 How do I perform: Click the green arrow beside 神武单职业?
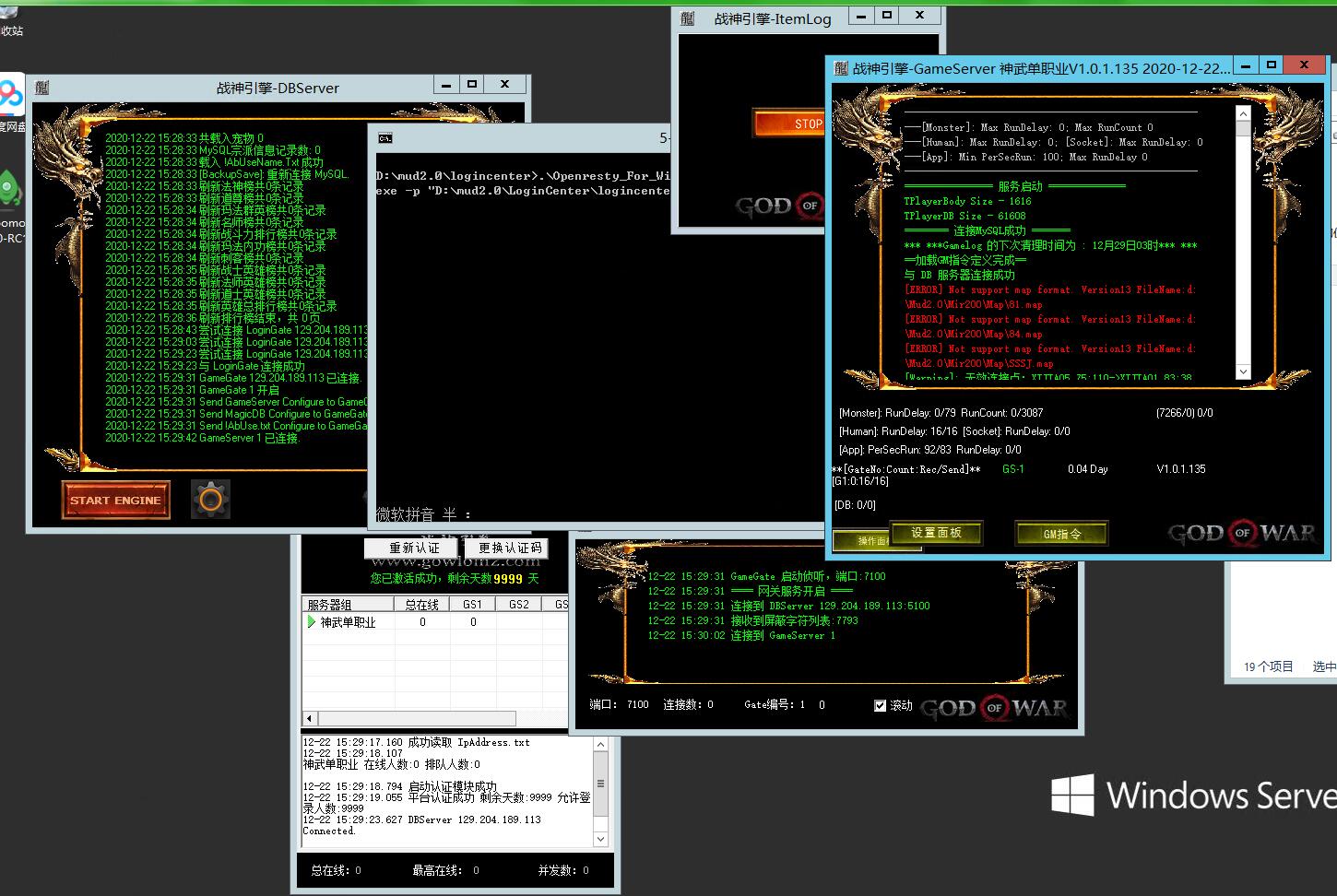tap(312, 622)
